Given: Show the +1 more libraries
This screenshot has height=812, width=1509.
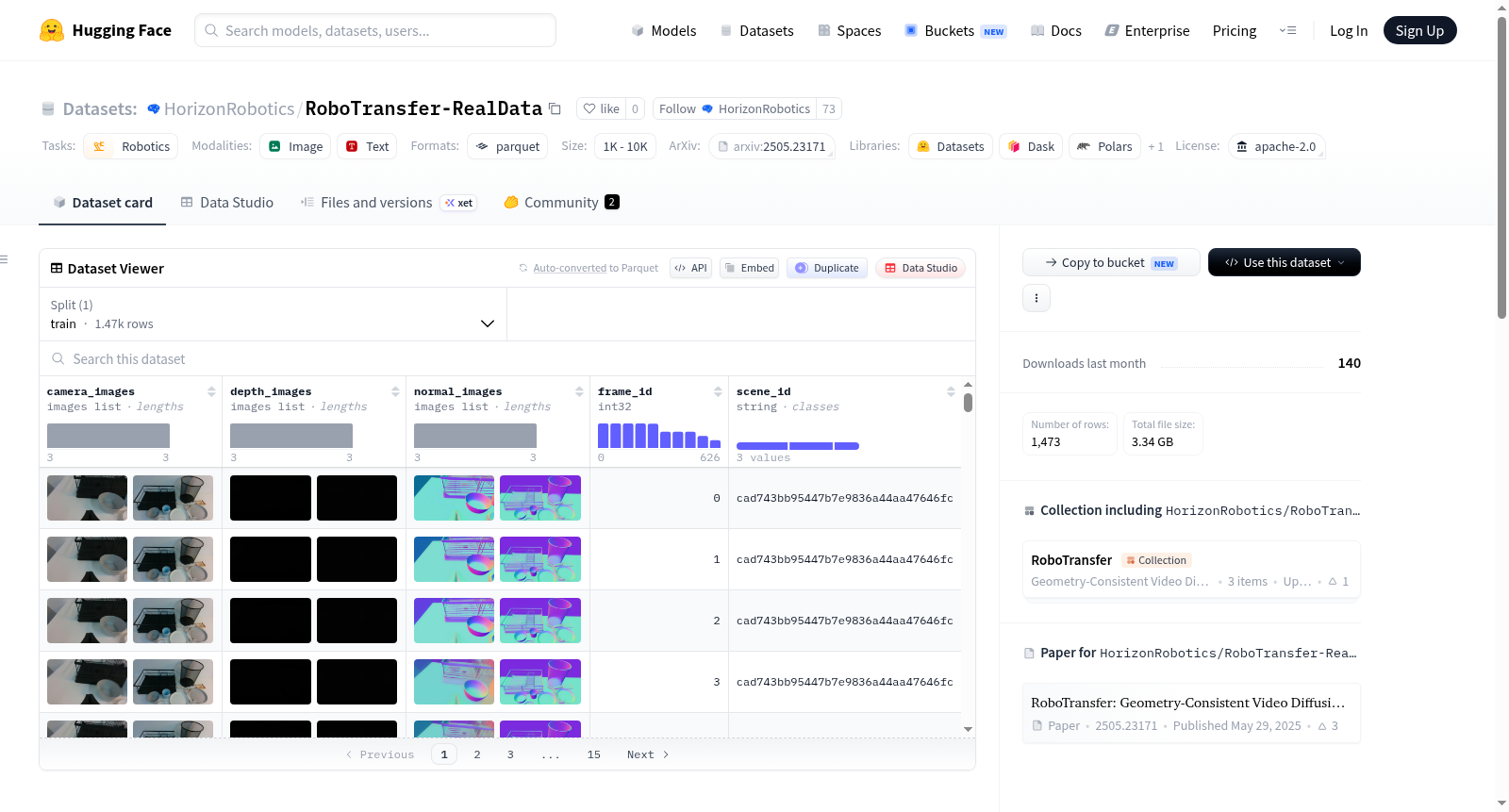Looking at the screenshot, I should [x=1155, y=146].
